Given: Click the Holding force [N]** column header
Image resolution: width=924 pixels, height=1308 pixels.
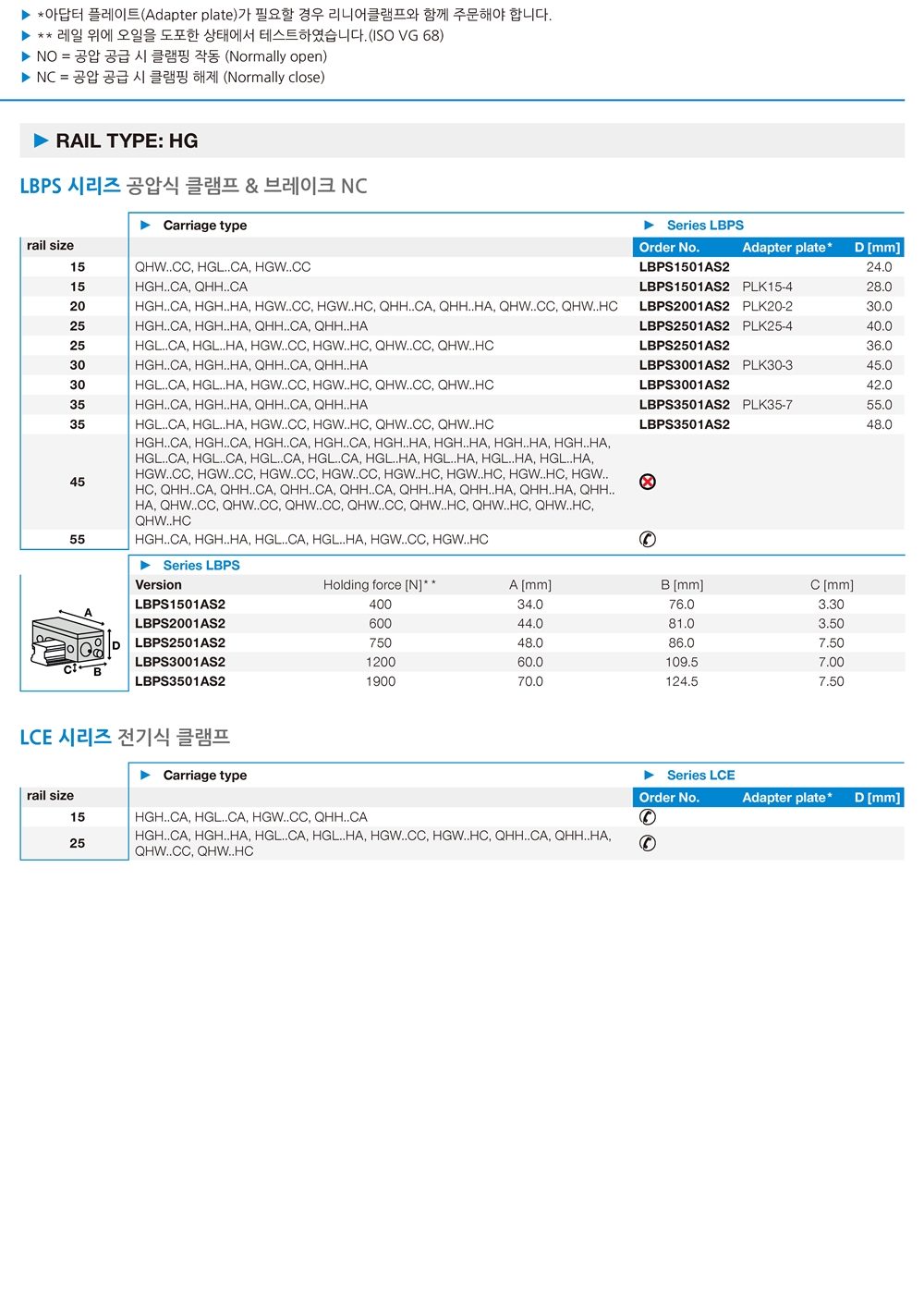Looking at the screenshot, I should click(380, 585).
